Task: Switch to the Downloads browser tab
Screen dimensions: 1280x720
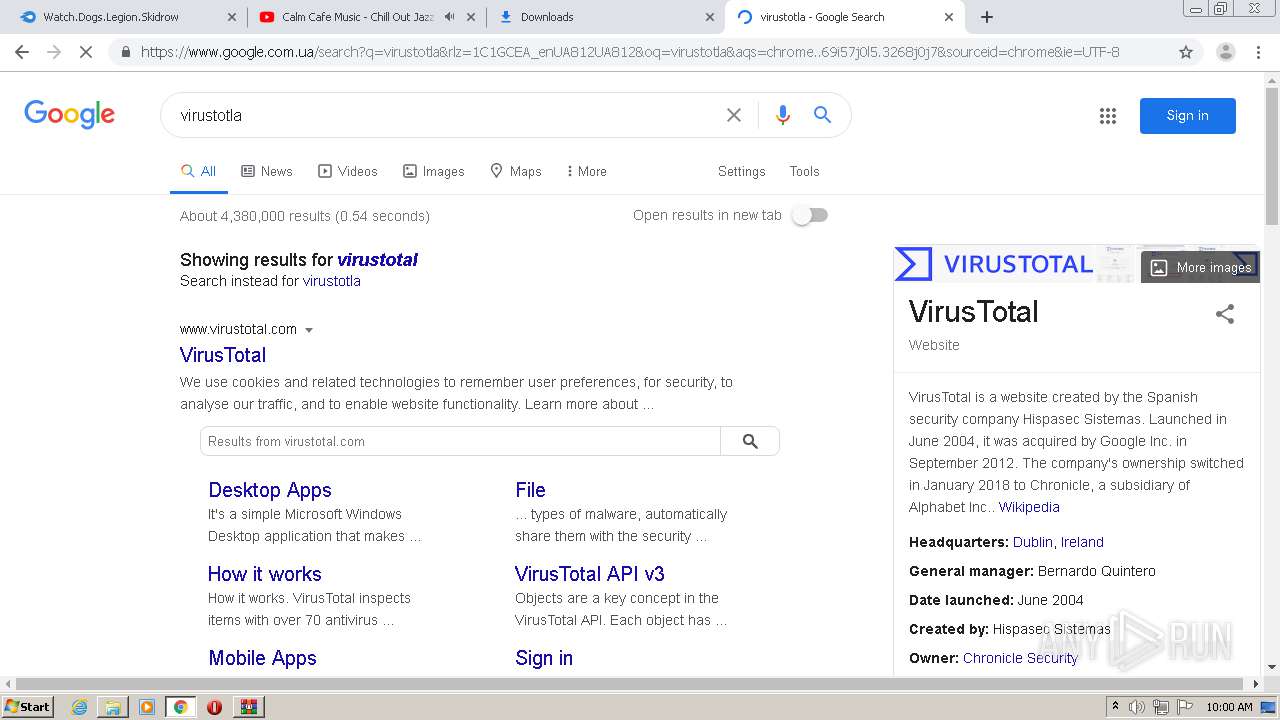Action: pos(606,17)
